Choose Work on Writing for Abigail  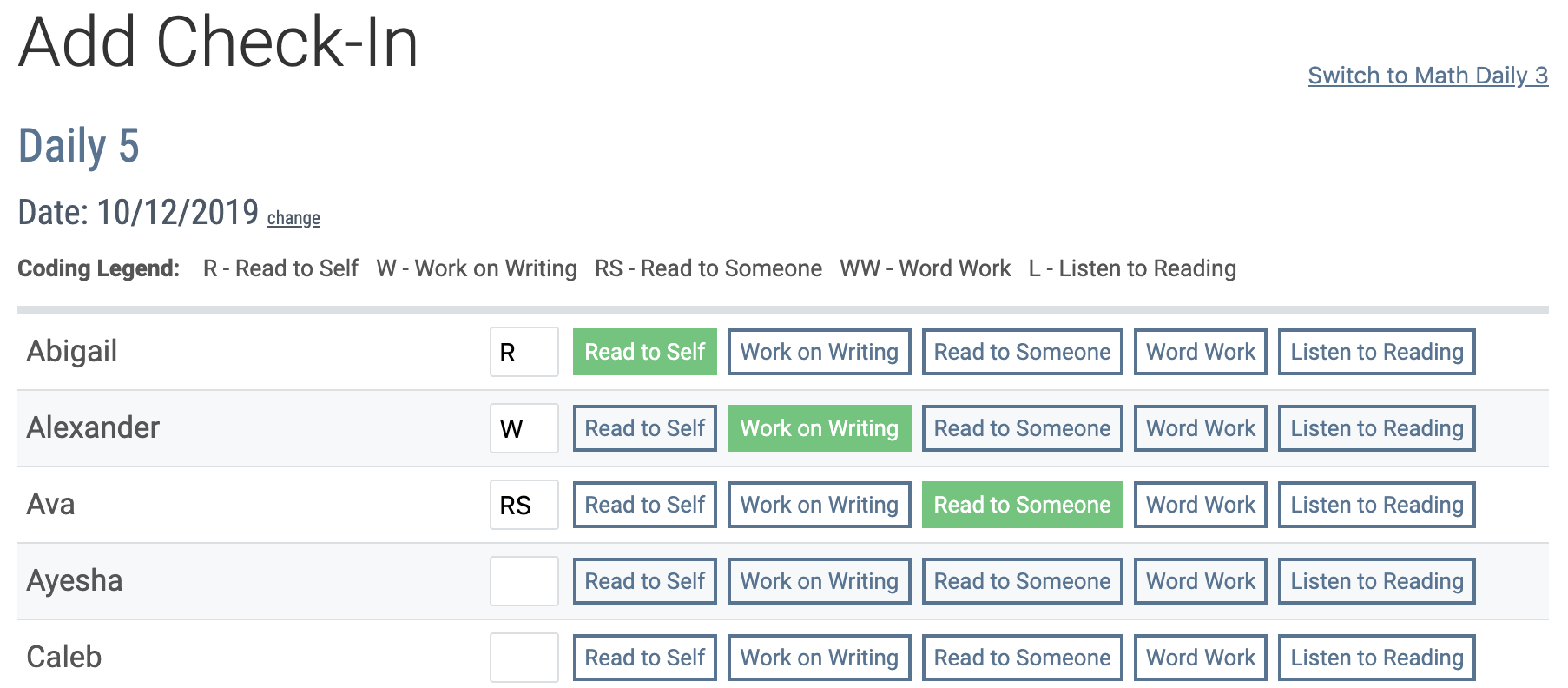point(819,352)
